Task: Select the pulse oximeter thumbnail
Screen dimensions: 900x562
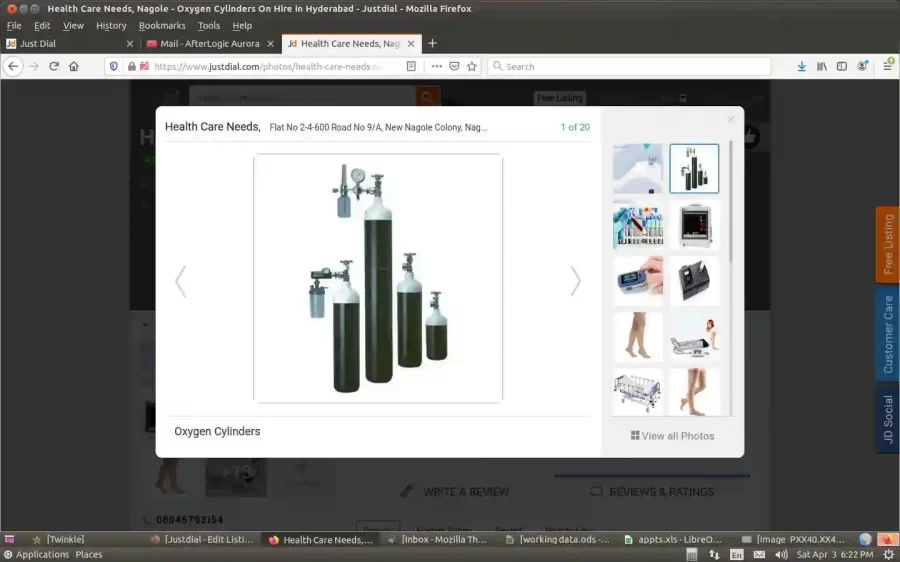Action: click(x=638, y=281)
